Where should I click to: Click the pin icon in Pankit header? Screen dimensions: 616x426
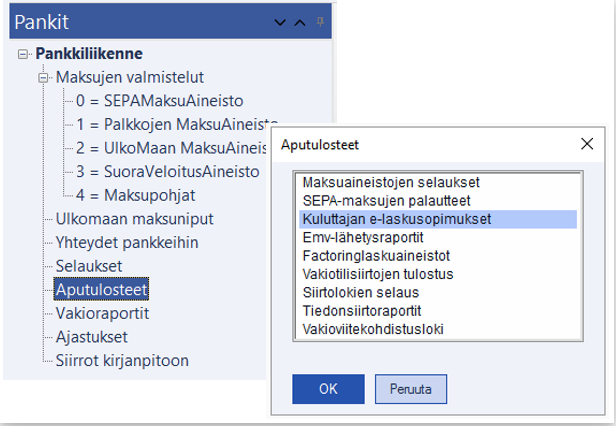pos(320,20)
